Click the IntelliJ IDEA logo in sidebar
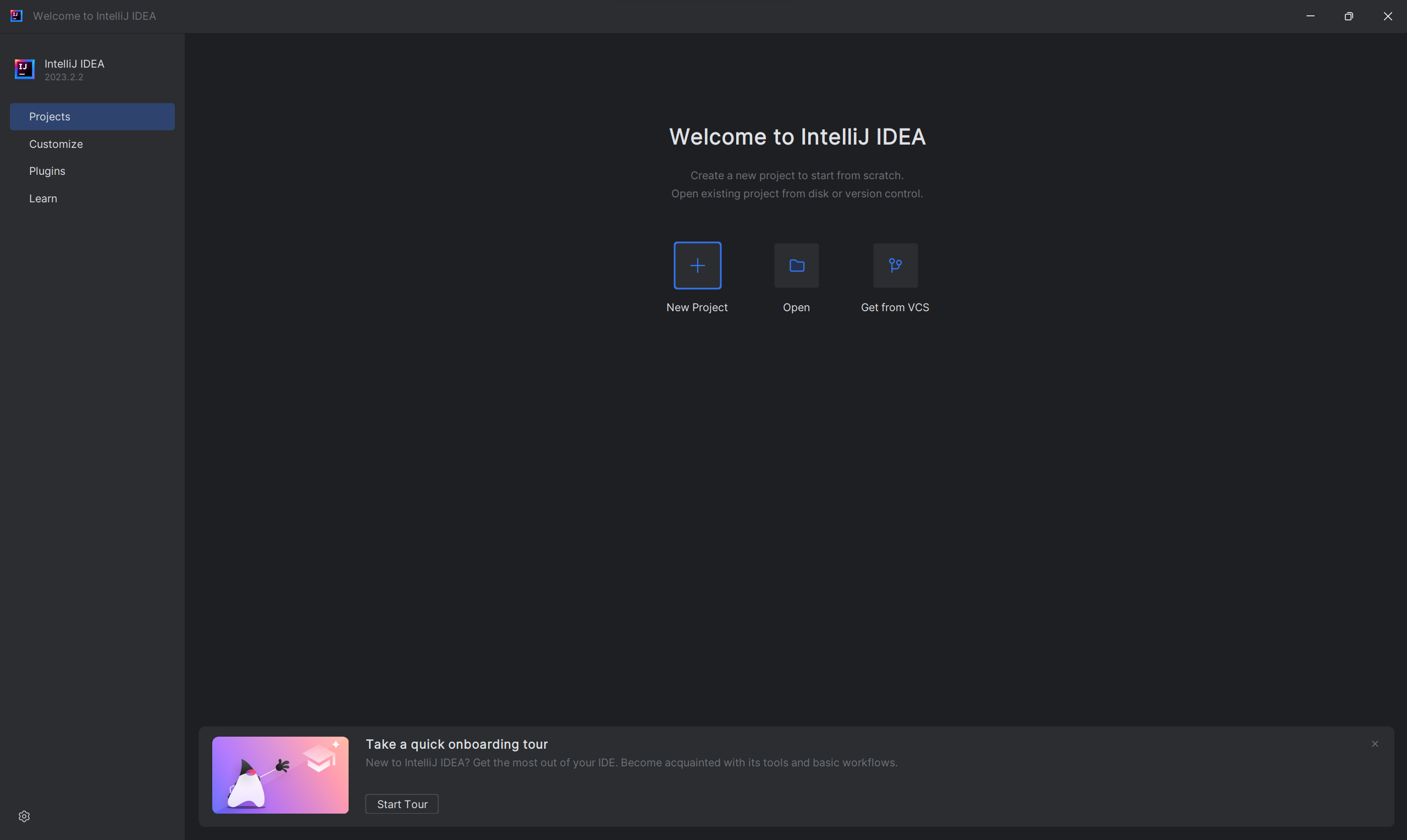The image size is (1407, 840). pyautogui.click(x=24, y=69)
